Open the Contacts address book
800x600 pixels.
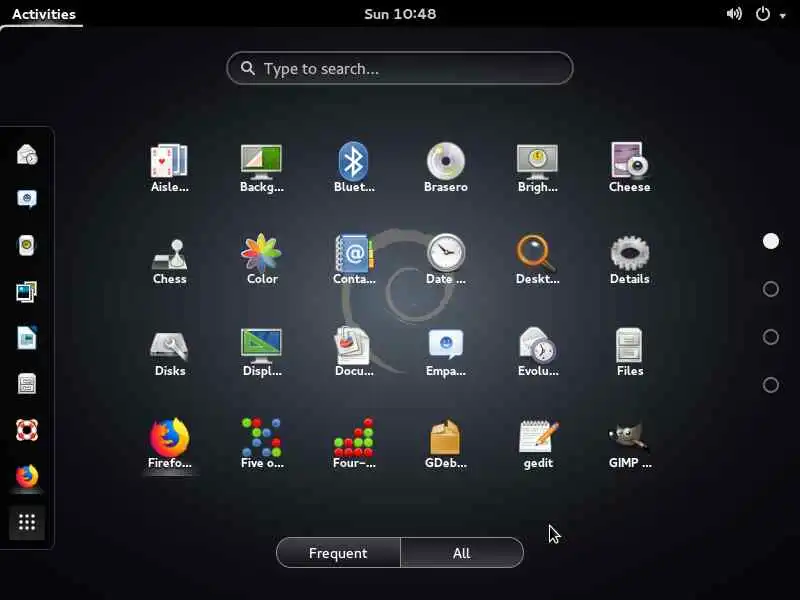click(354, 259)
